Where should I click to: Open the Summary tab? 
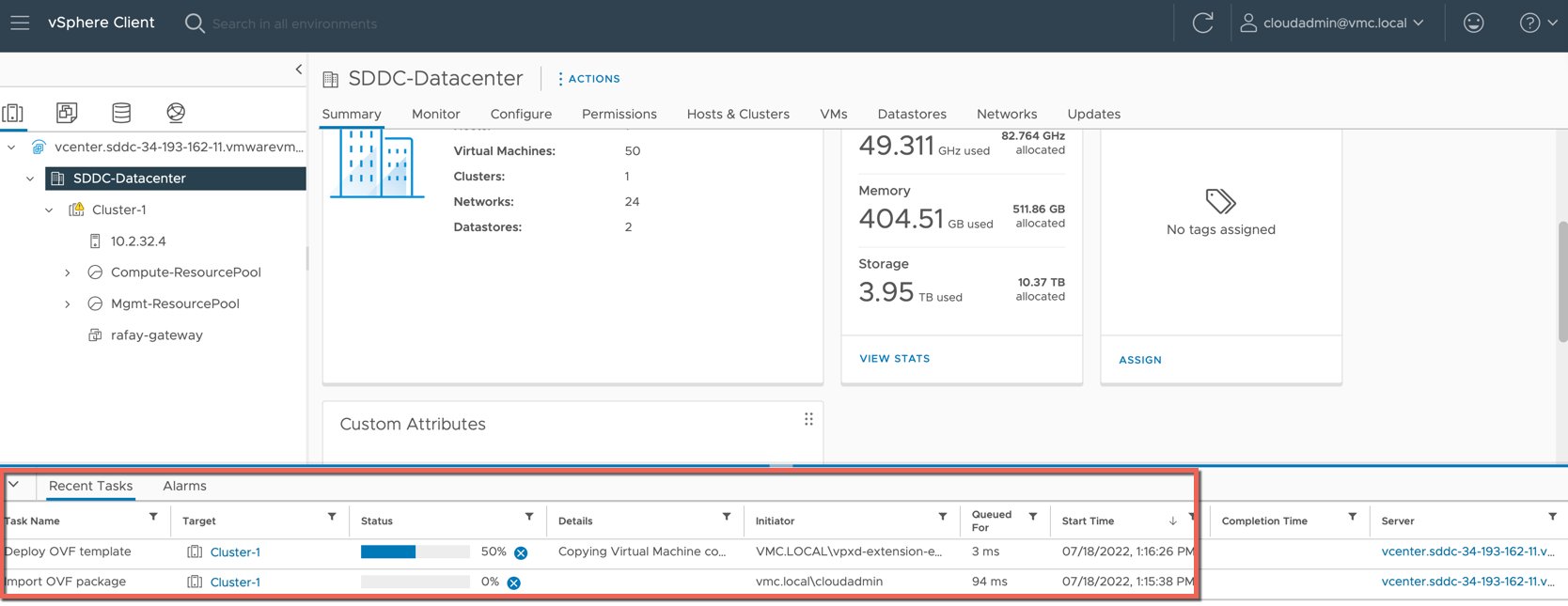coord(352,114)
